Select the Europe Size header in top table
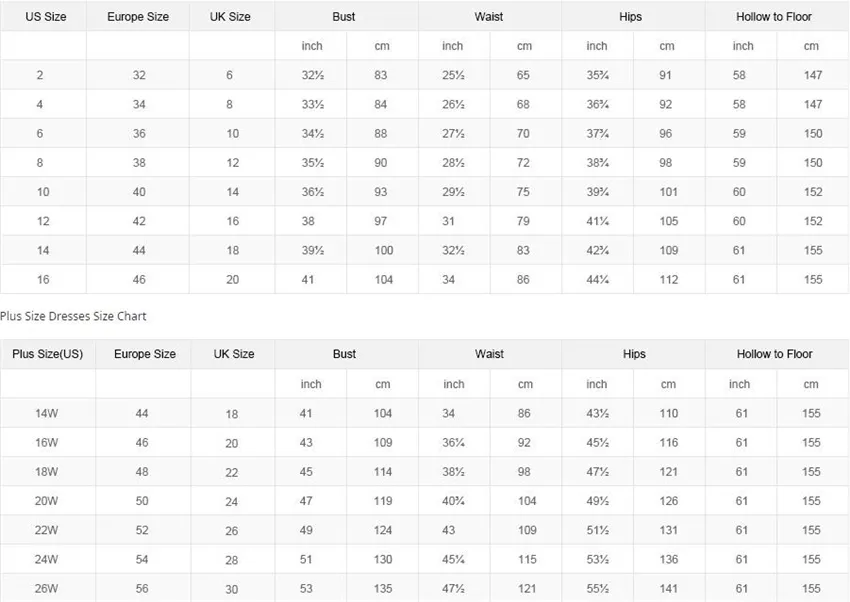850x602 pixels. point(138,17)
